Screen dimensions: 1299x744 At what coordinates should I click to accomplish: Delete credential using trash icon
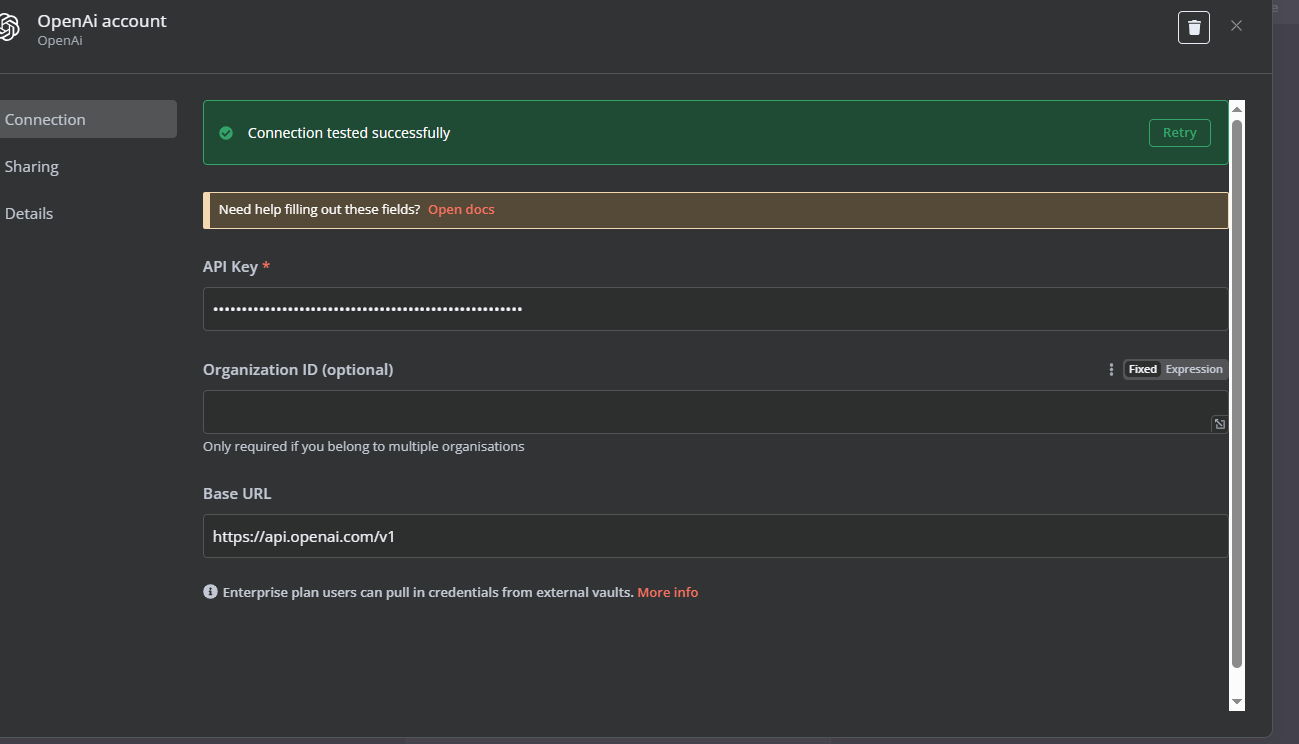click(x=1194, y=27)
